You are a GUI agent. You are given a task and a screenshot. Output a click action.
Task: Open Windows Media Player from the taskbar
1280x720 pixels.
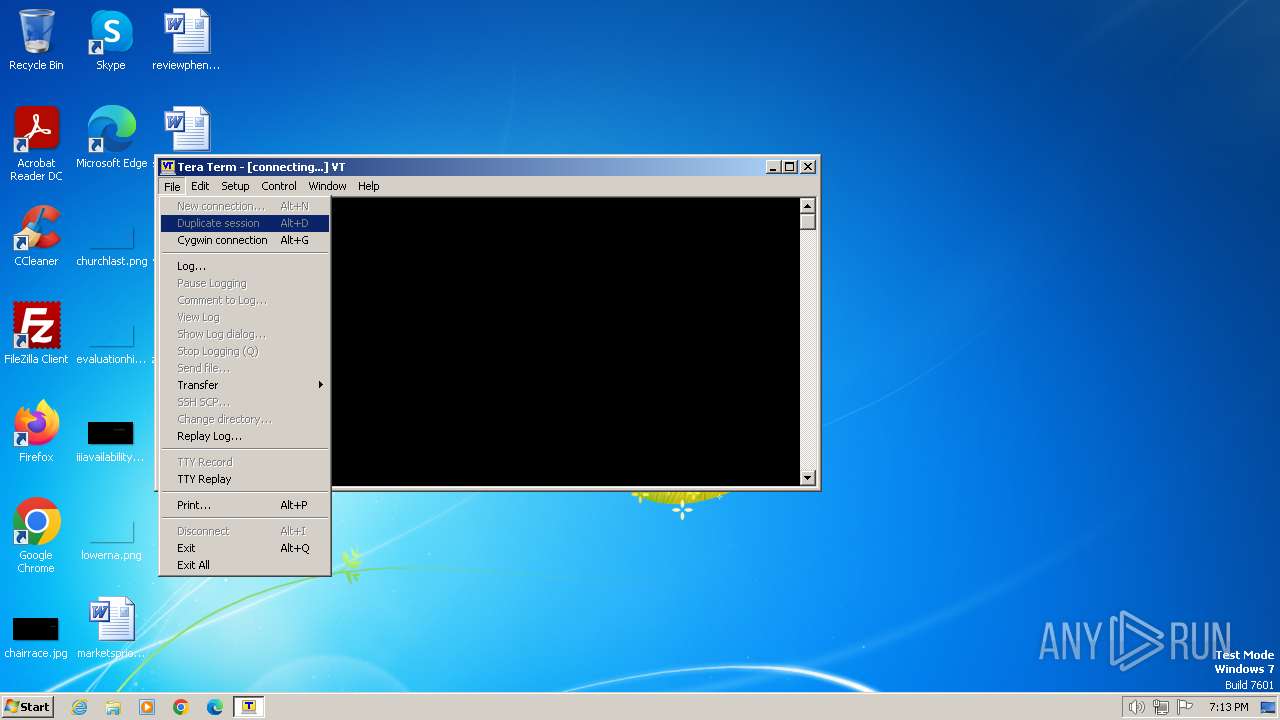[x=147, y=707]
